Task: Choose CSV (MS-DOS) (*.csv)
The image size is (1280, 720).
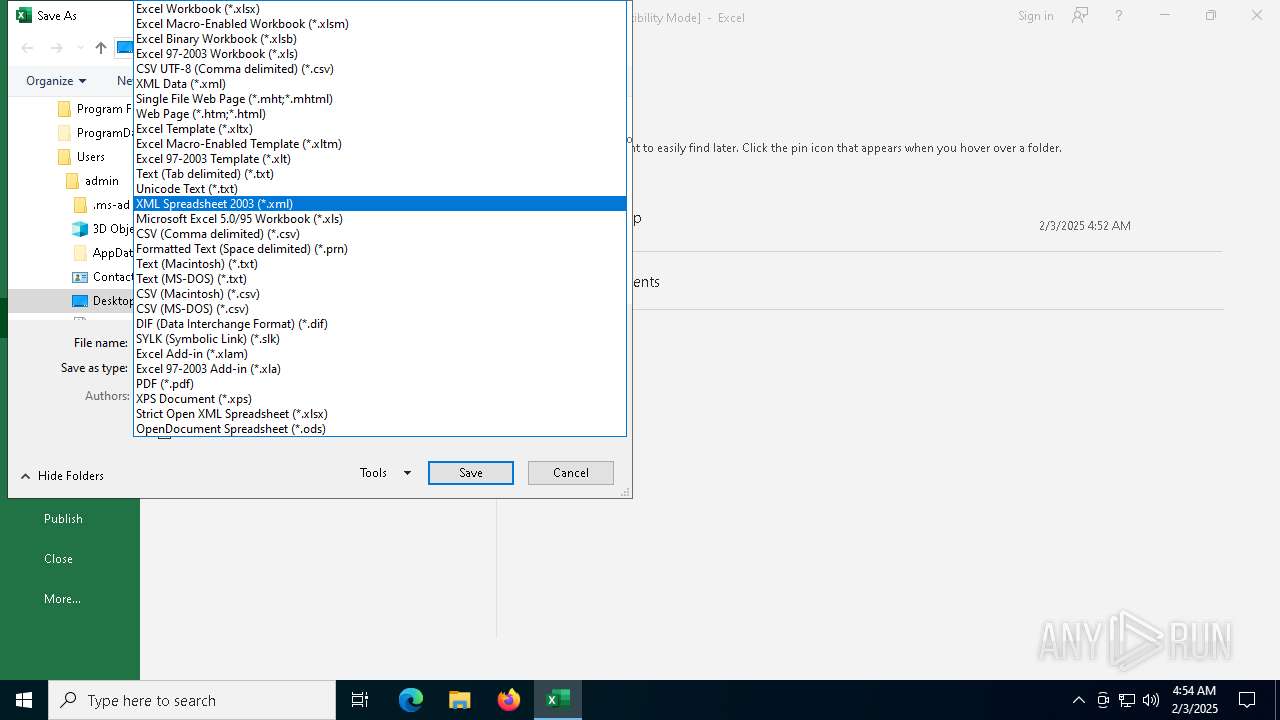Action: click(380, 309)
